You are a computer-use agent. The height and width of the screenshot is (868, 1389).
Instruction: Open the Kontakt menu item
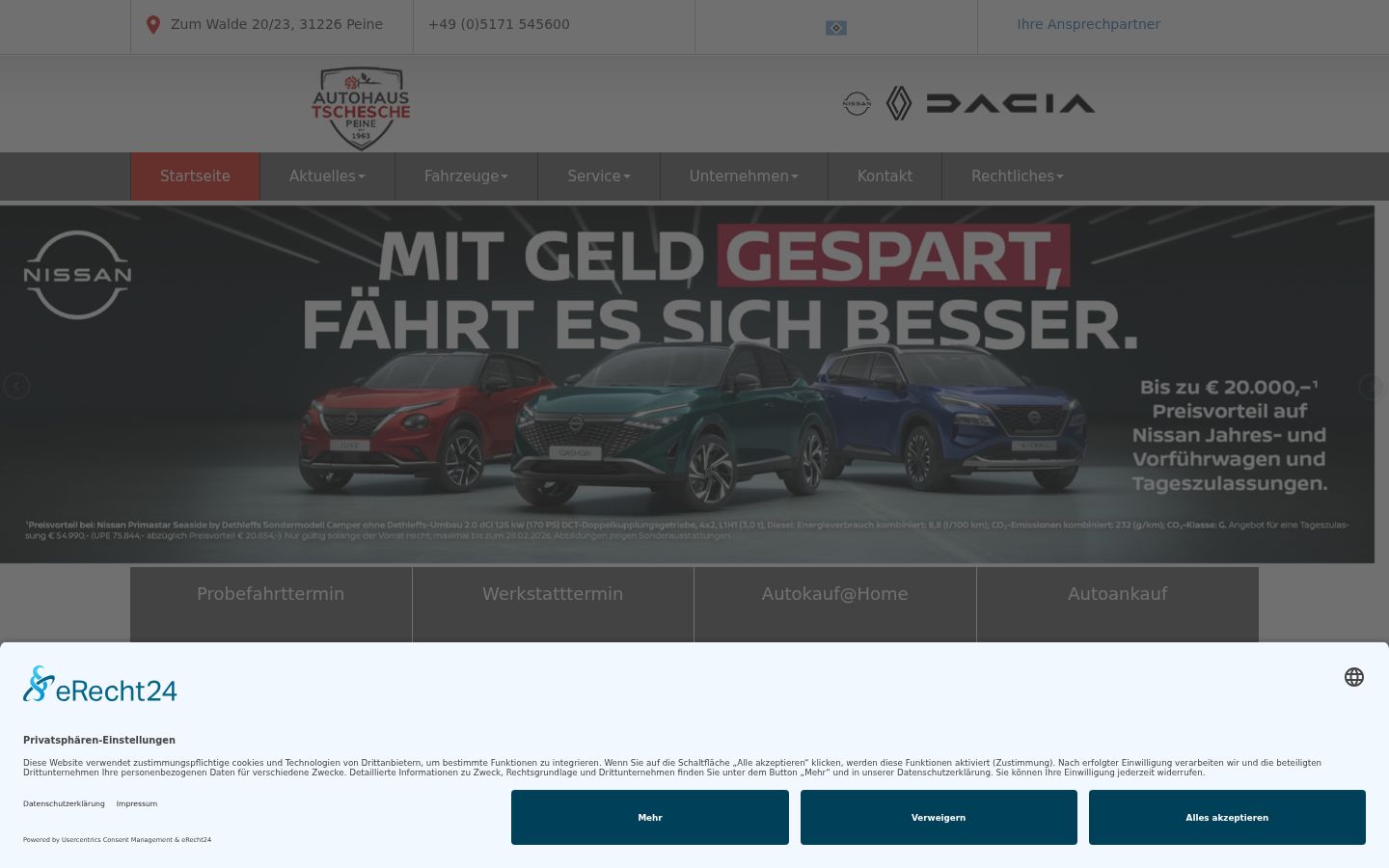[885, 176]
